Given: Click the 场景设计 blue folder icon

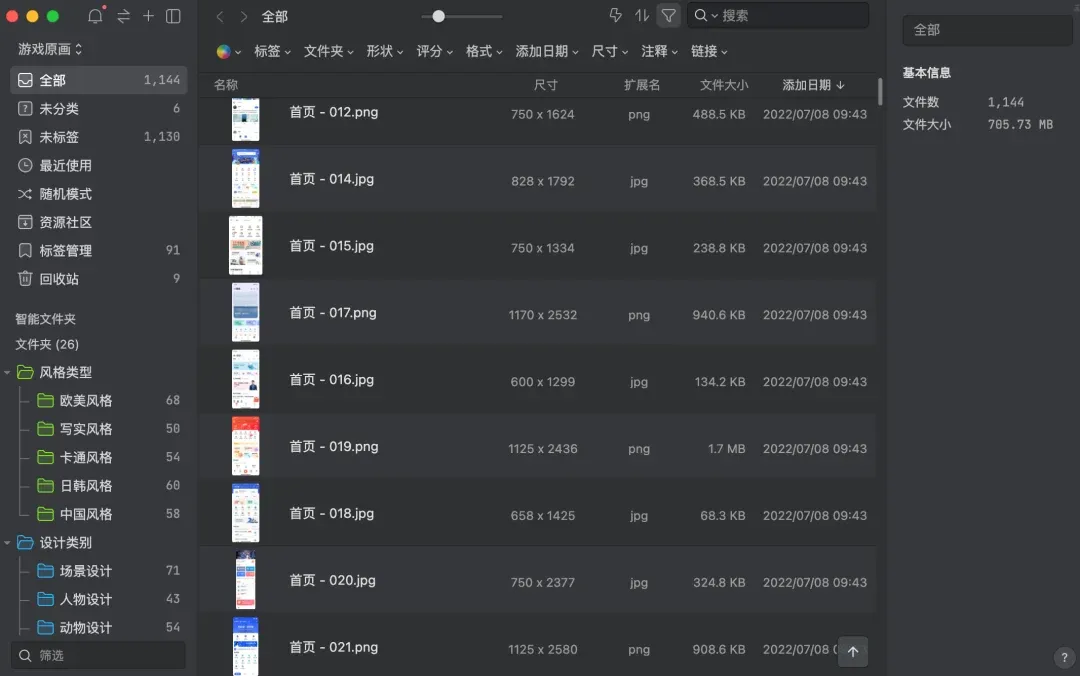Looking at the screenshot, I should point(45,571).
